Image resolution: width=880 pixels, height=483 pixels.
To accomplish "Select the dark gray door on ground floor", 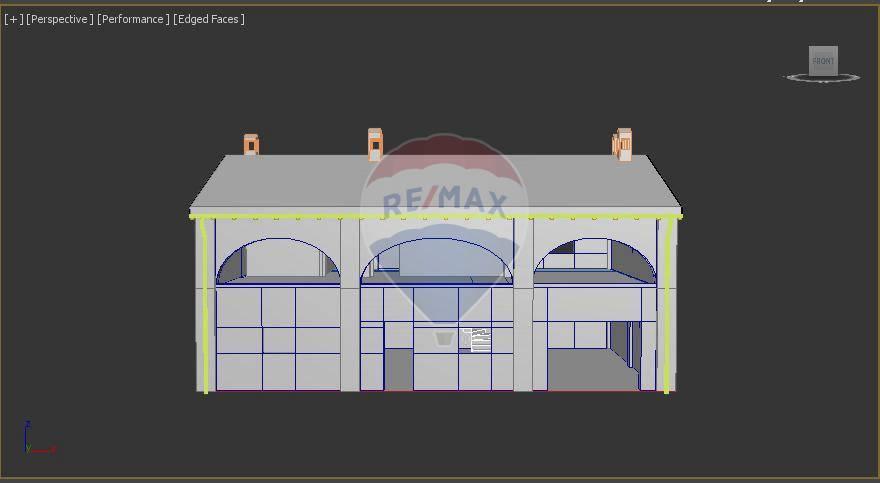I will tap(398, 369).
